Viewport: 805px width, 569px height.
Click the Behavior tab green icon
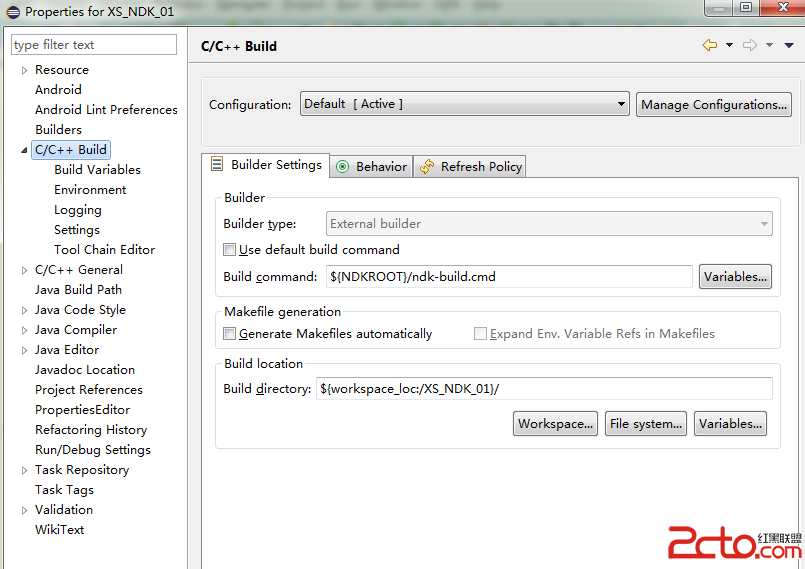[342, 166]
